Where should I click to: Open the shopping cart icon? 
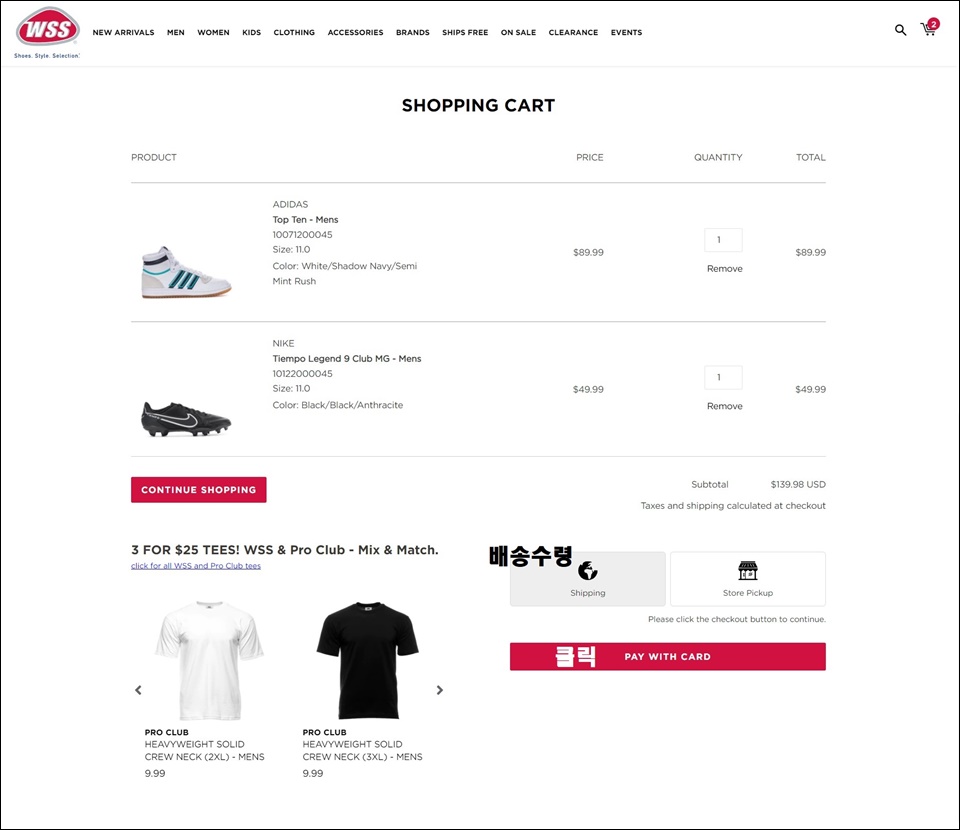coord(929,28)
